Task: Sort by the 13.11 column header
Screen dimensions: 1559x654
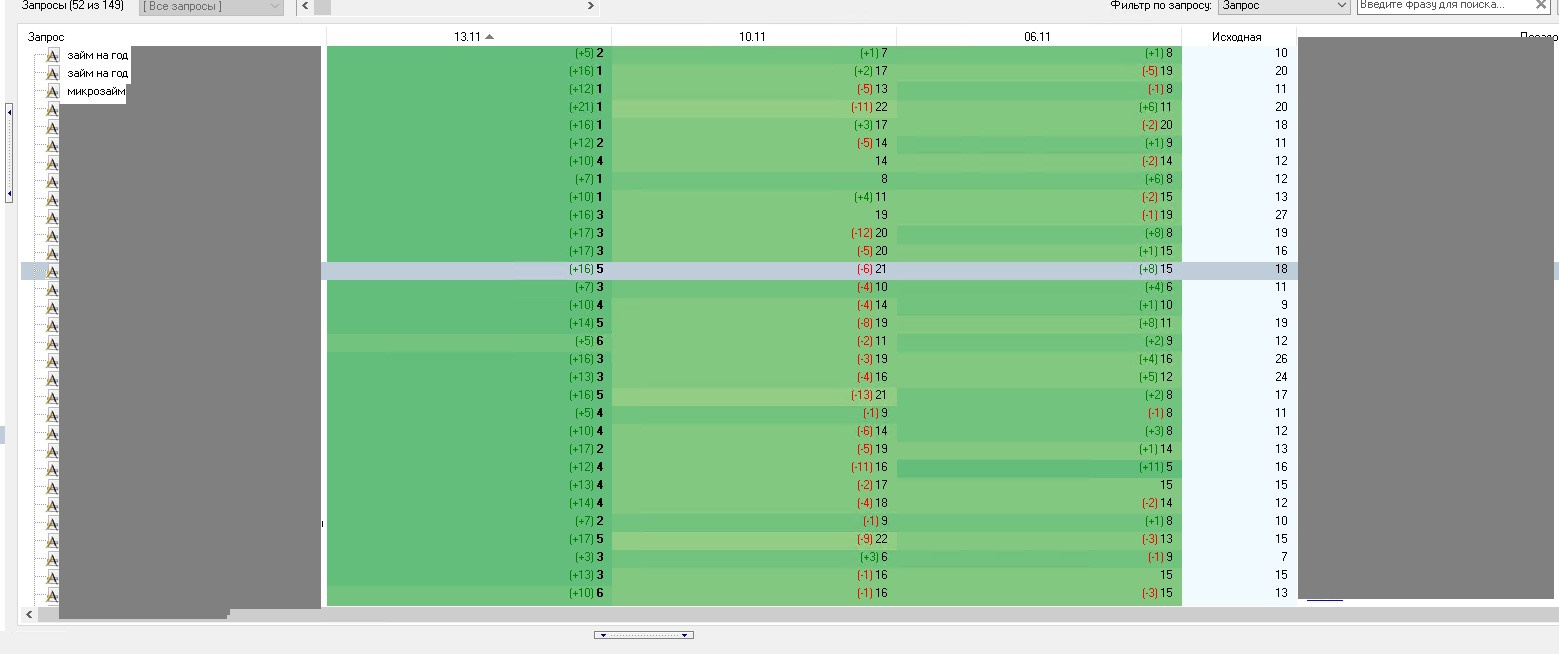Action: pyautogui.click(x=469, y=36)
